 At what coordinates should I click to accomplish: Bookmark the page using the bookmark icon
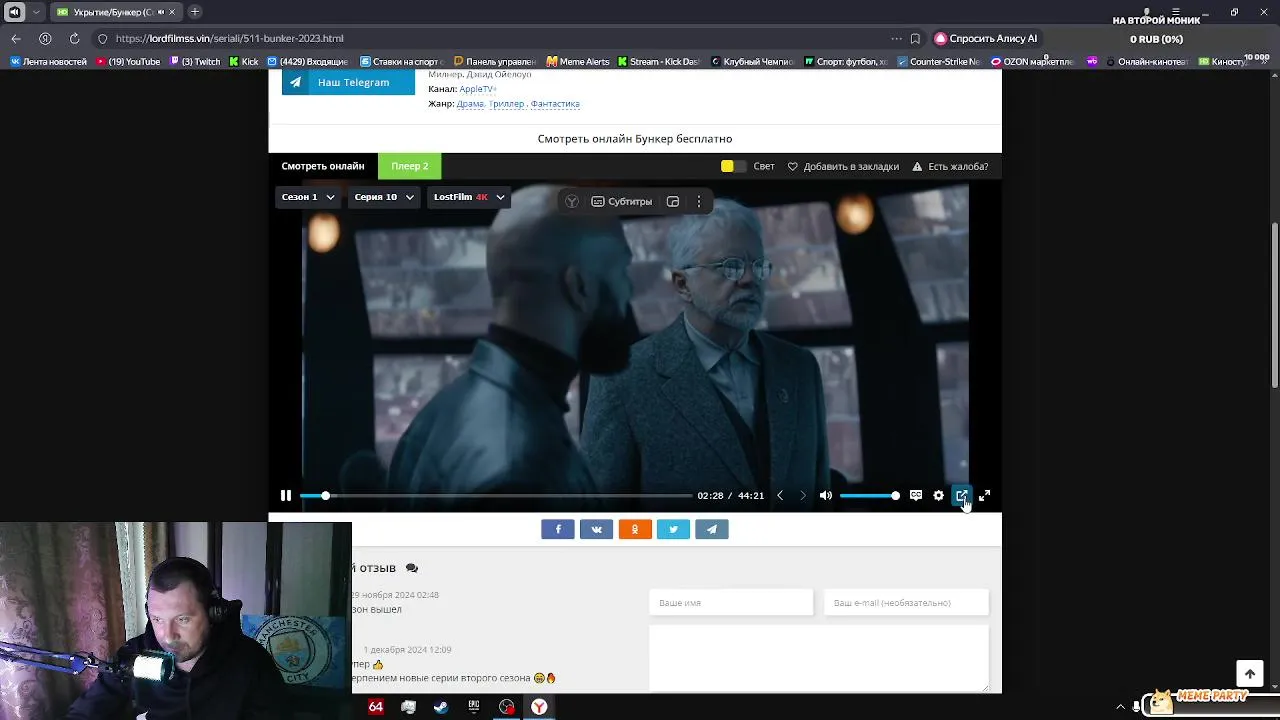[915, 38]
